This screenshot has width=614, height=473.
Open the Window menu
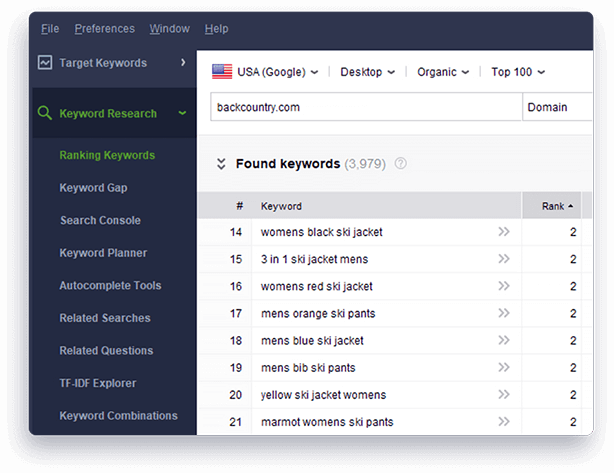pyautogui.click(x=170, y=29)
